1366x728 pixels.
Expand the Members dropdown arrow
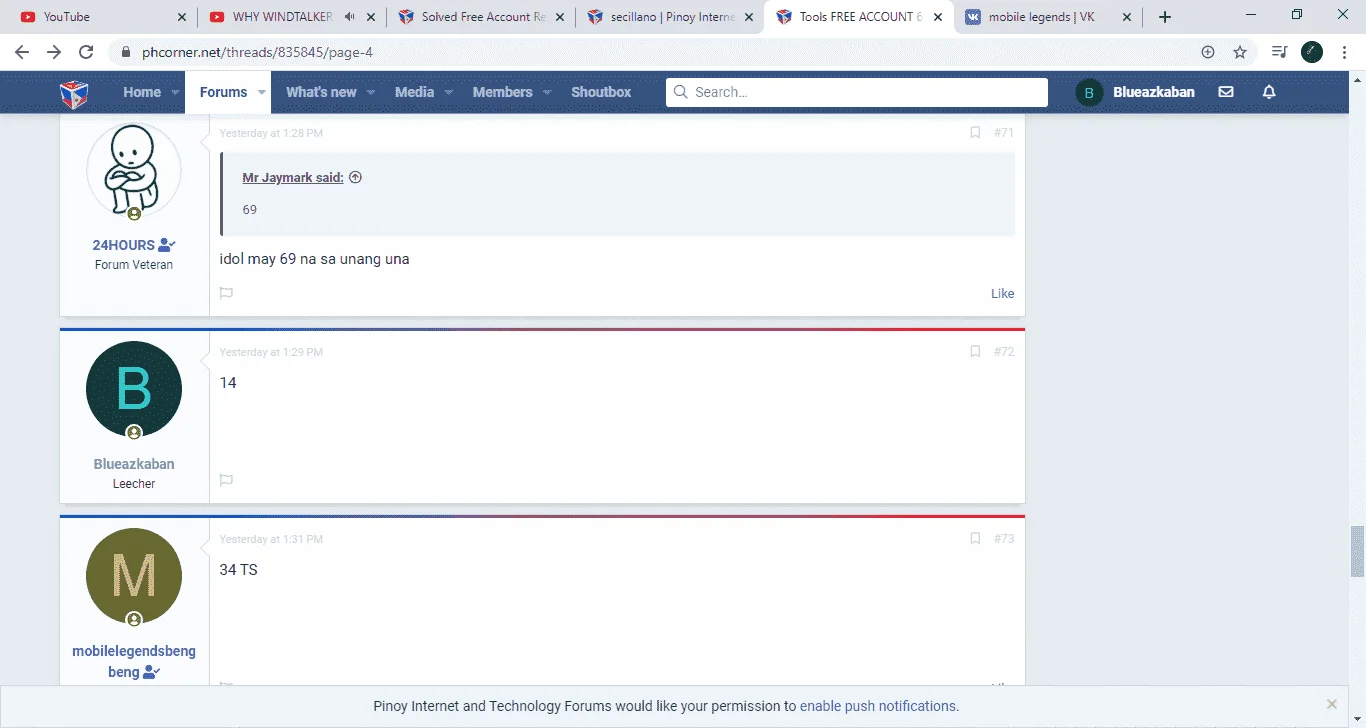coord(547,92)
